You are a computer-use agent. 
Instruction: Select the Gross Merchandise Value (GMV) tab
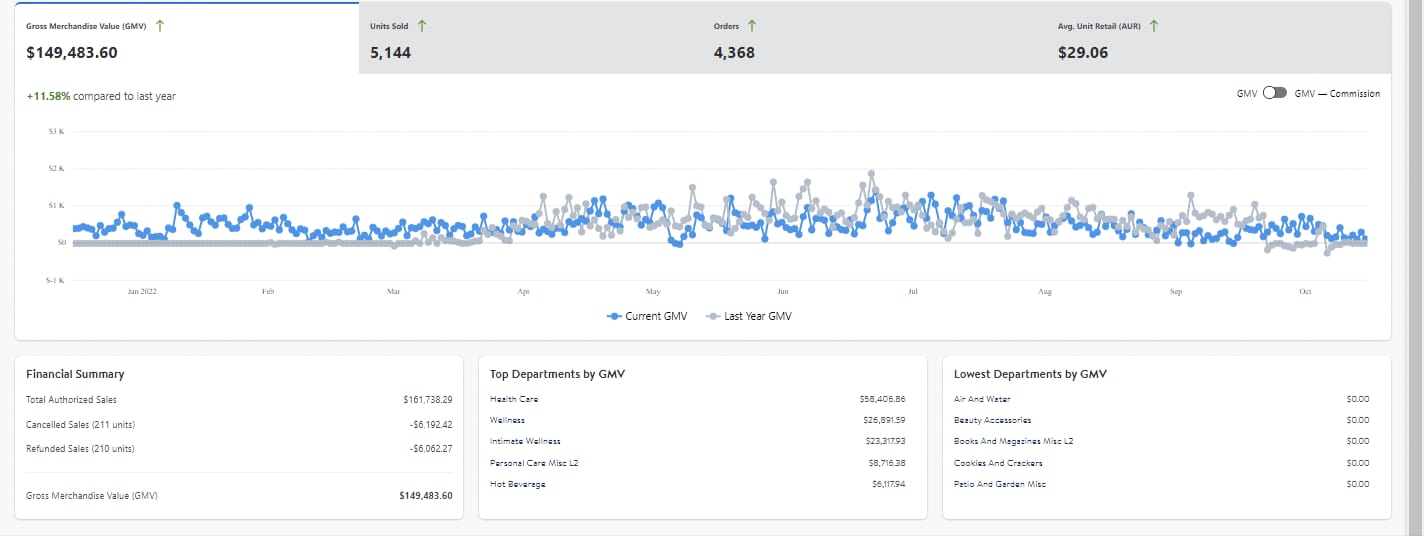pyautogui.click(x=187, y=38)
